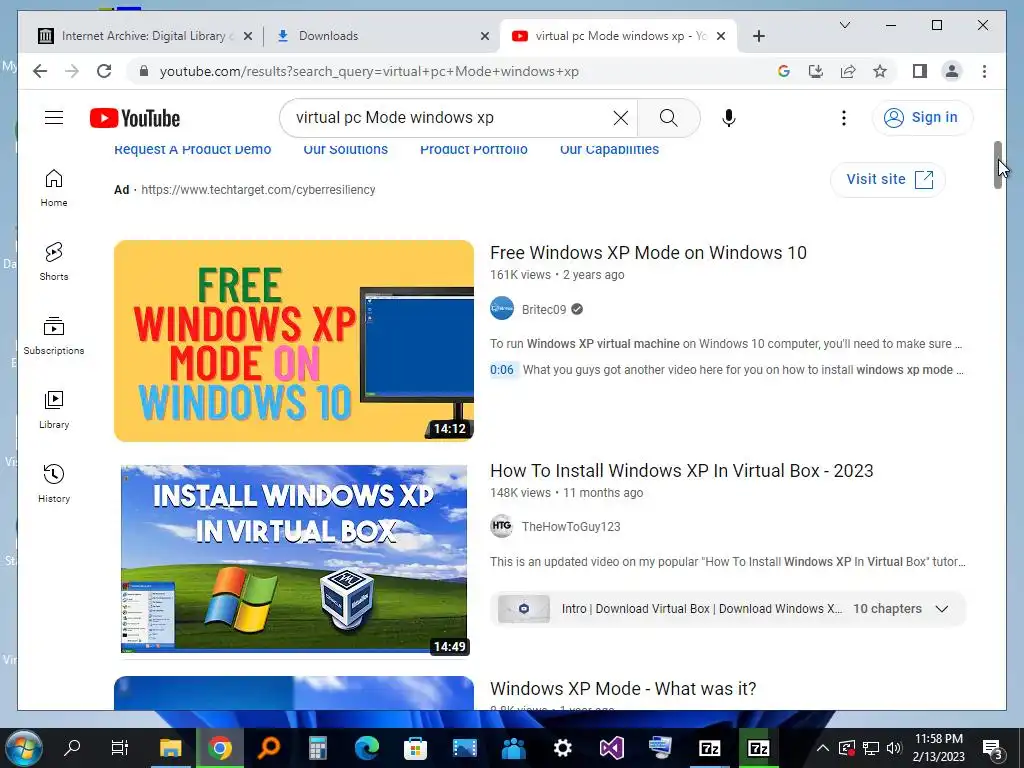
Task: Open Subscriptions in YouTube sidebar
Action: coord(54,336)
